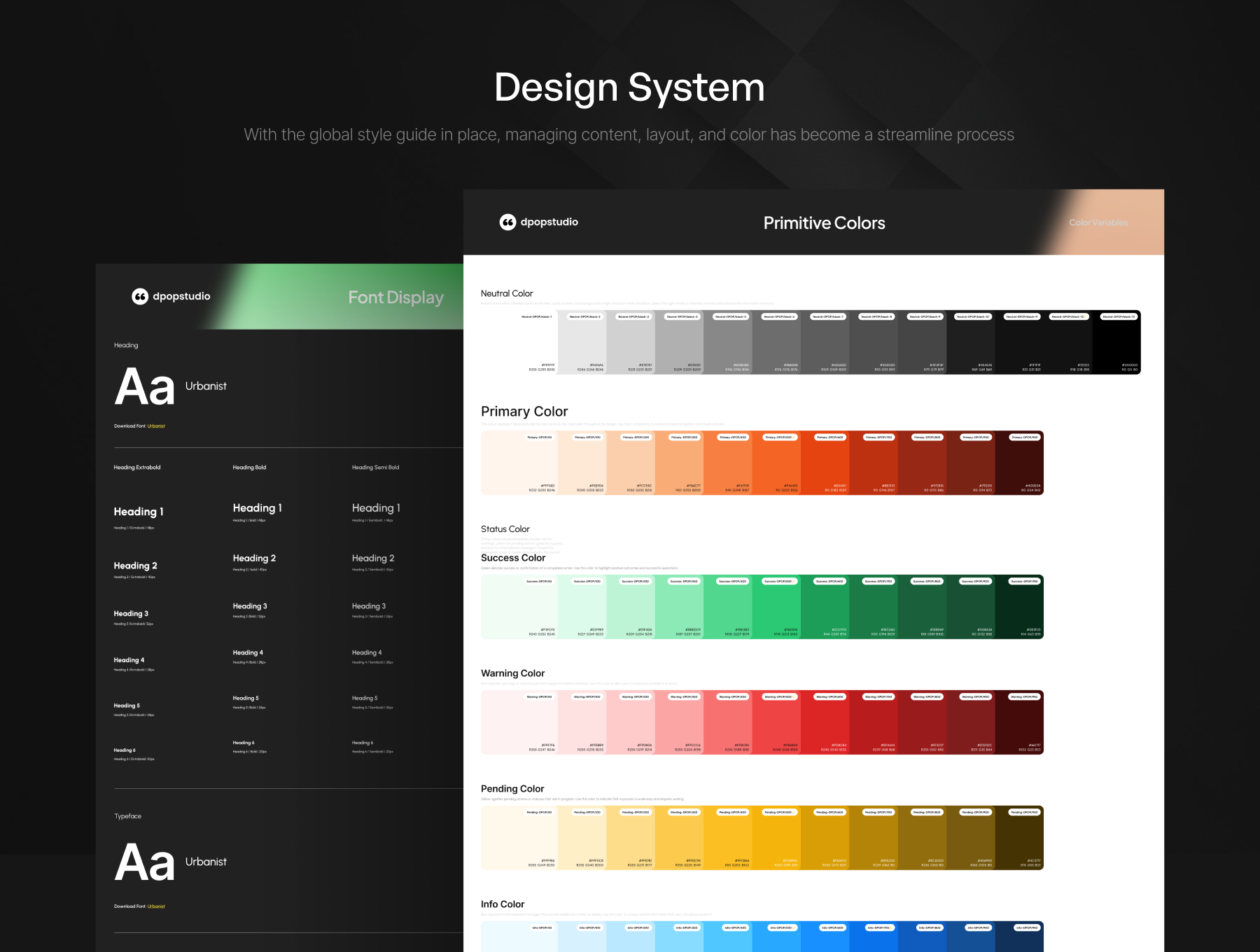Select the Heading Bold column label

click(249, 467)
